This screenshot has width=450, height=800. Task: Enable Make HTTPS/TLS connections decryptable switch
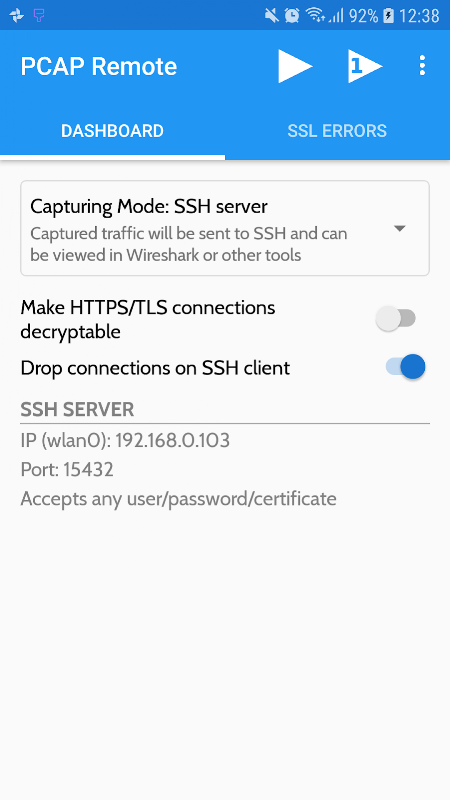tap(396, 319)
